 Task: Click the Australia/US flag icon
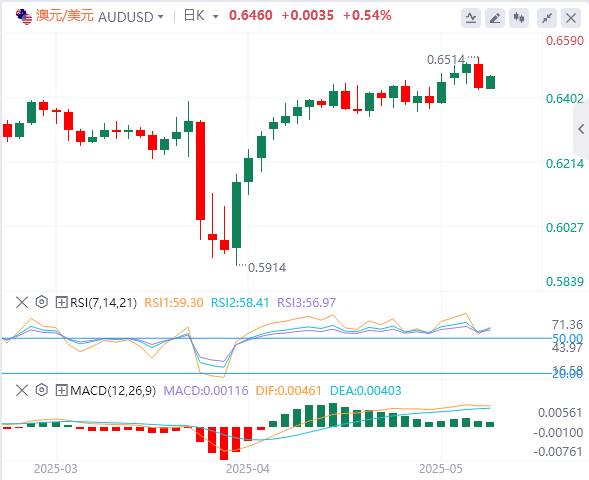24,17
